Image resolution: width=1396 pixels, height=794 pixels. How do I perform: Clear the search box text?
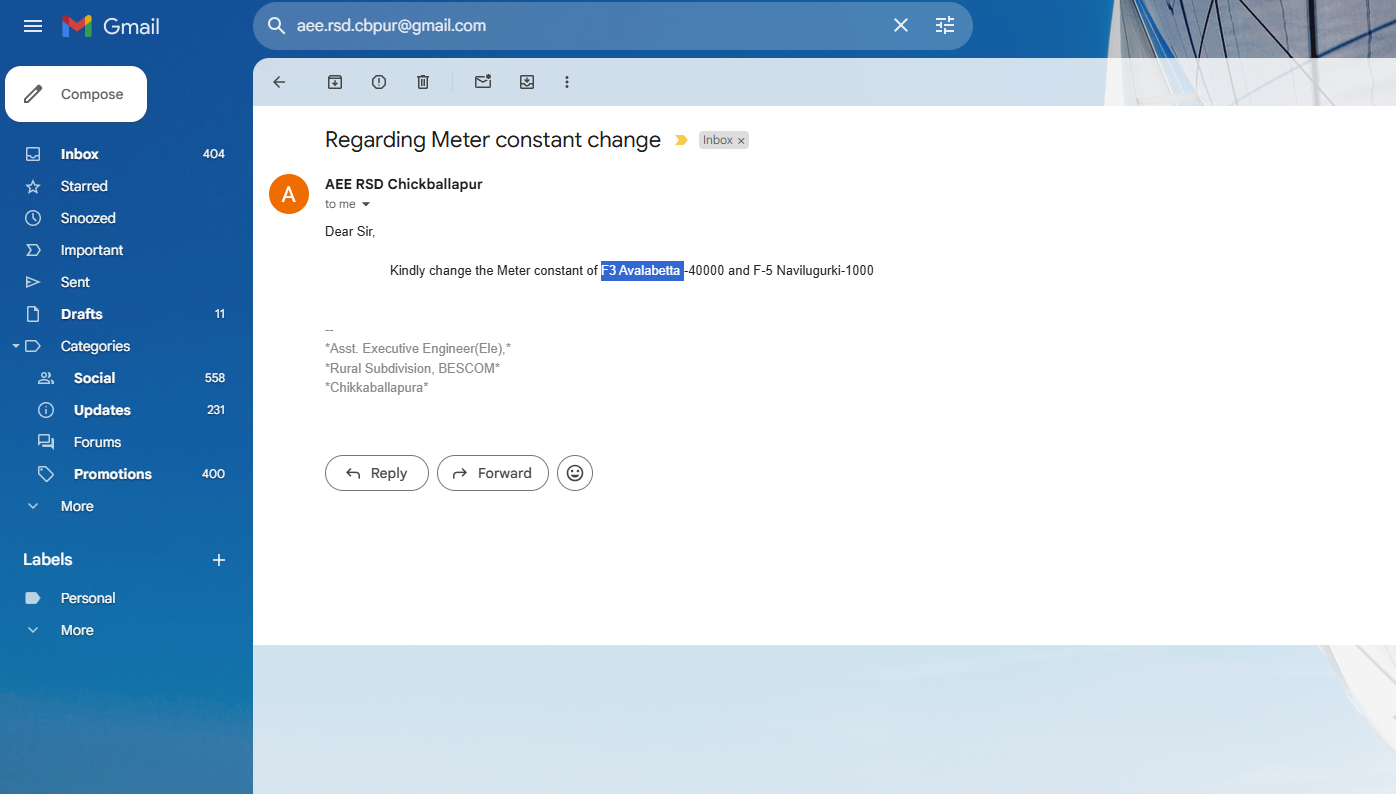[901, 26]
